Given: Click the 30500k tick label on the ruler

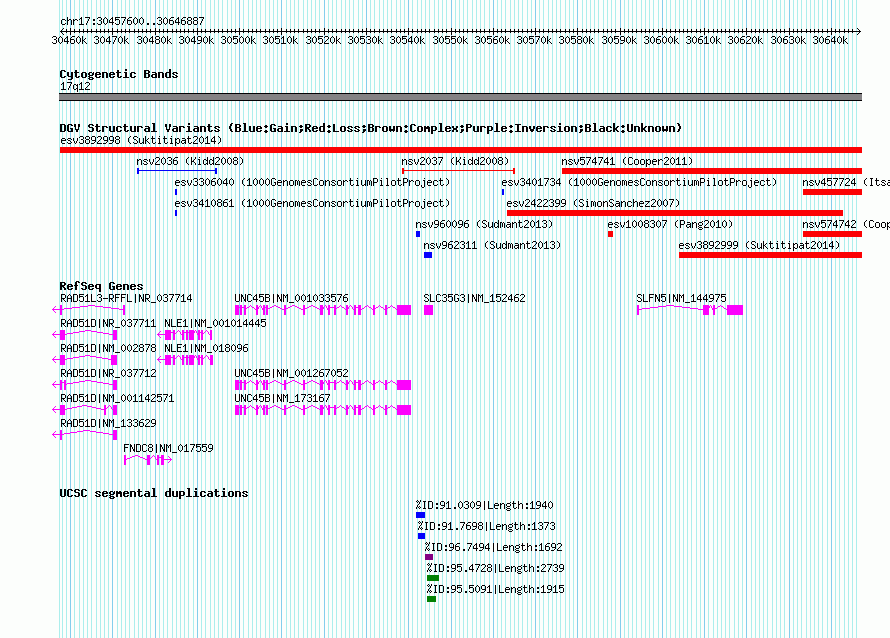Looking at the screenshot, I should (x=238, y=40).
